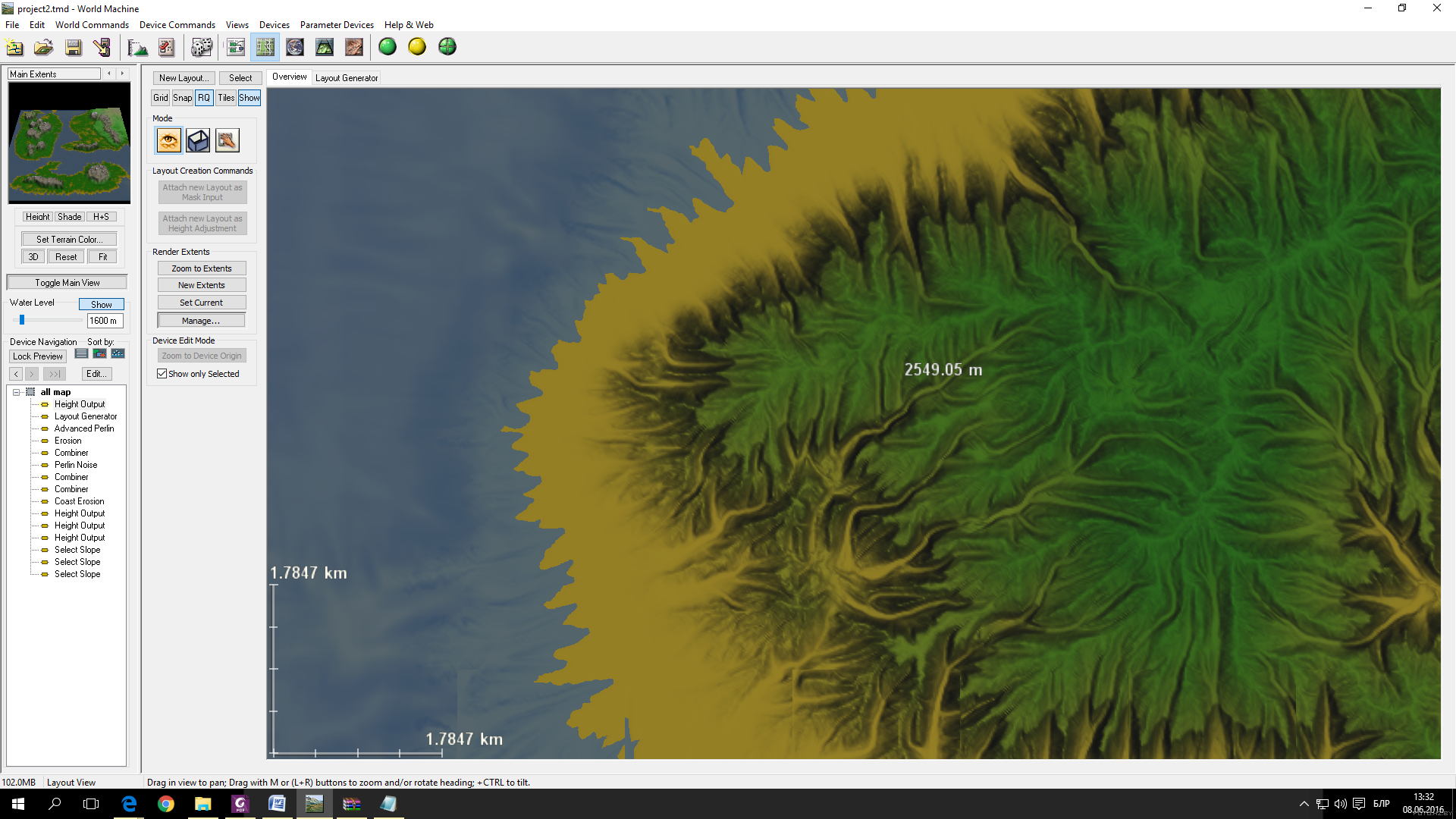
Task: Adjust the Water Level slider handle
Action: click(x=22, y=320)
